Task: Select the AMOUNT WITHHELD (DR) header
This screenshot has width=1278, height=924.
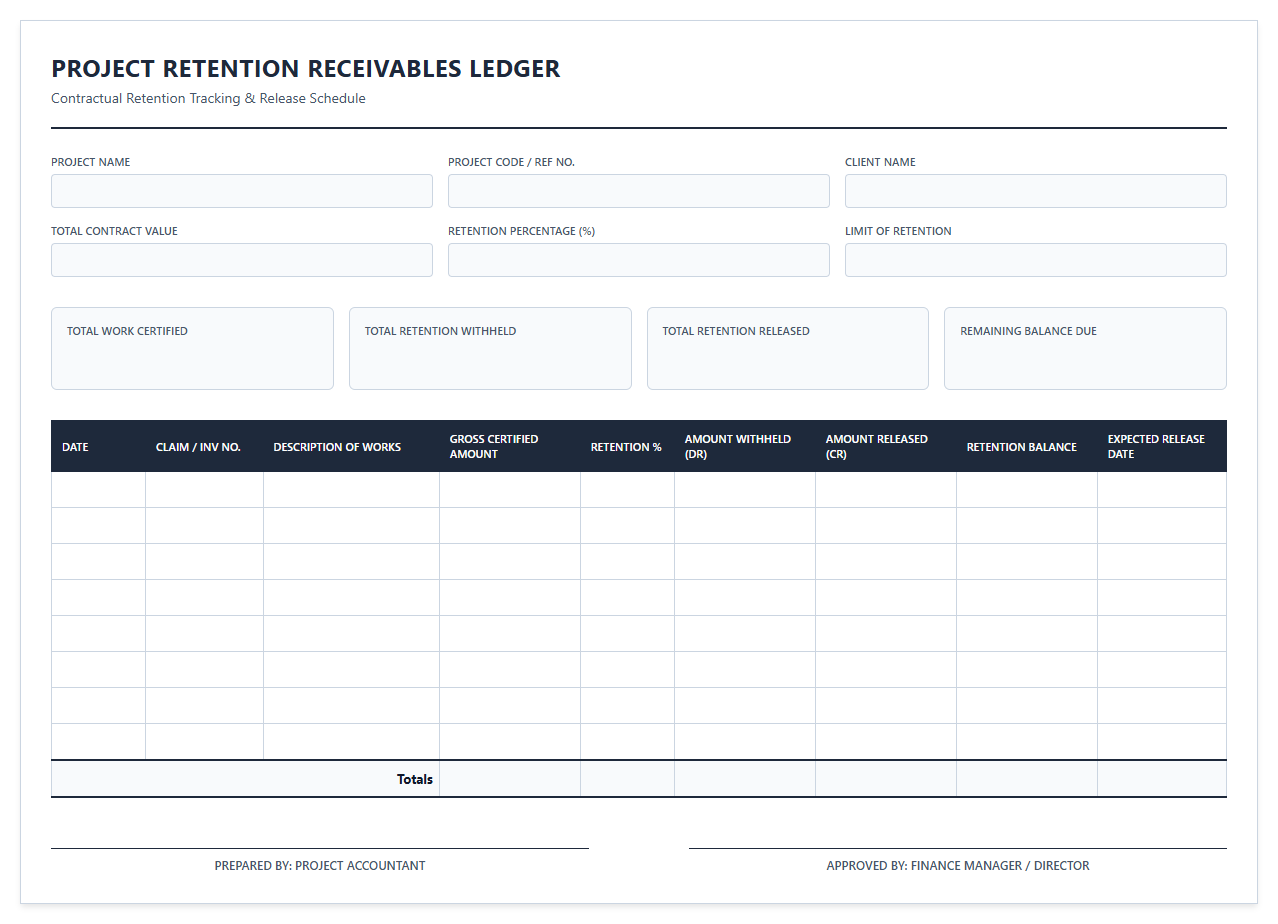Action: point(744,446)
